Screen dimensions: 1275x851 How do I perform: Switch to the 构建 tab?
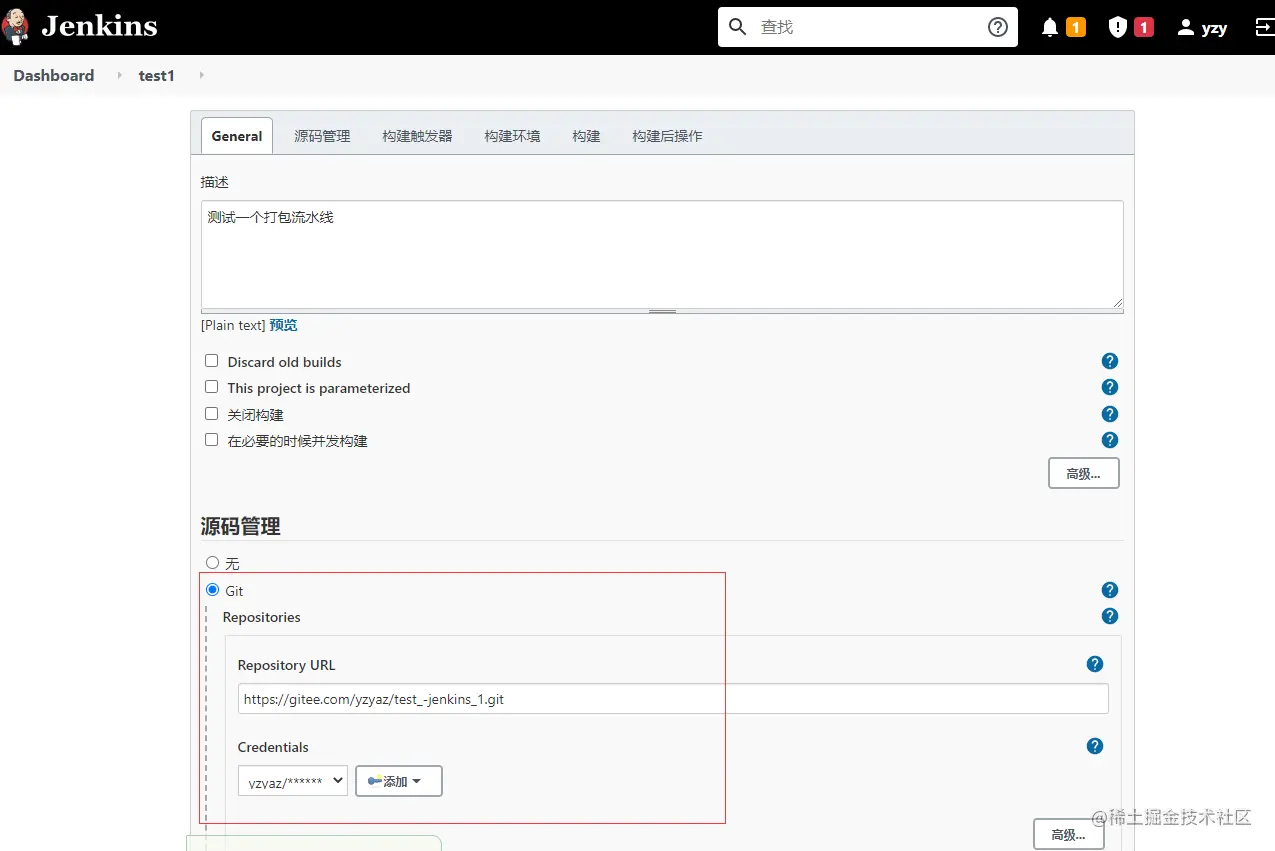pyautogui.click(x=586, y=136)
